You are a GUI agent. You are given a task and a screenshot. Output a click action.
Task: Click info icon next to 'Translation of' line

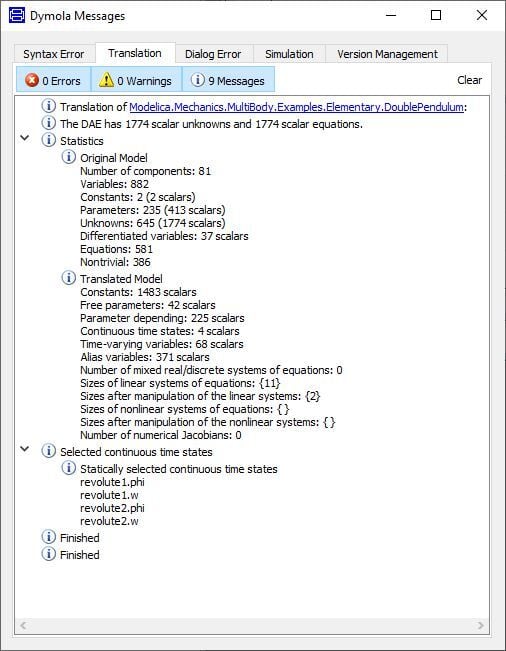[x=49, y=106]
